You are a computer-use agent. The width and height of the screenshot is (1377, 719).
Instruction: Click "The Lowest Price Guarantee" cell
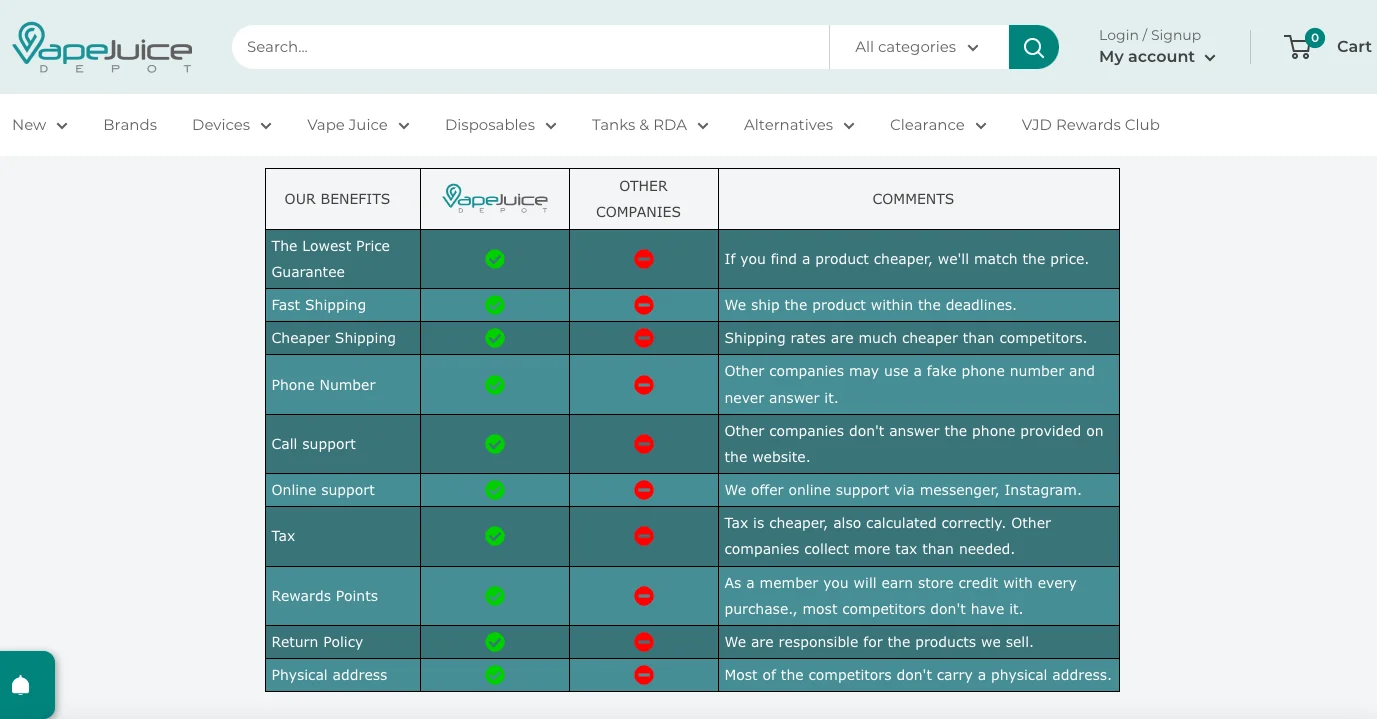point(343,259)
